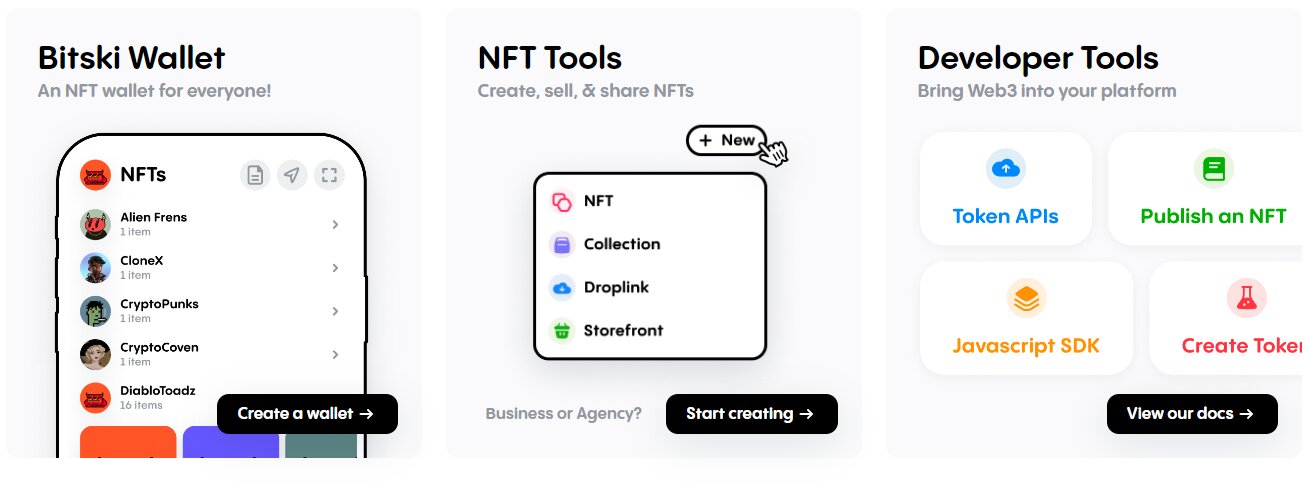Click the orange color tile in wallet
Screen dimensions: 1307x484
pyautogui.click(x=128, y=442)
